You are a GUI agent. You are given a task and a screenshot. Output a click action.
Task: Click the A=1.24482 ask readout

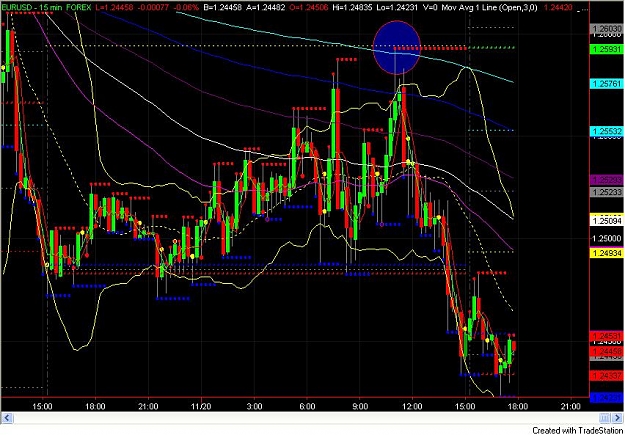click(264, 6)
